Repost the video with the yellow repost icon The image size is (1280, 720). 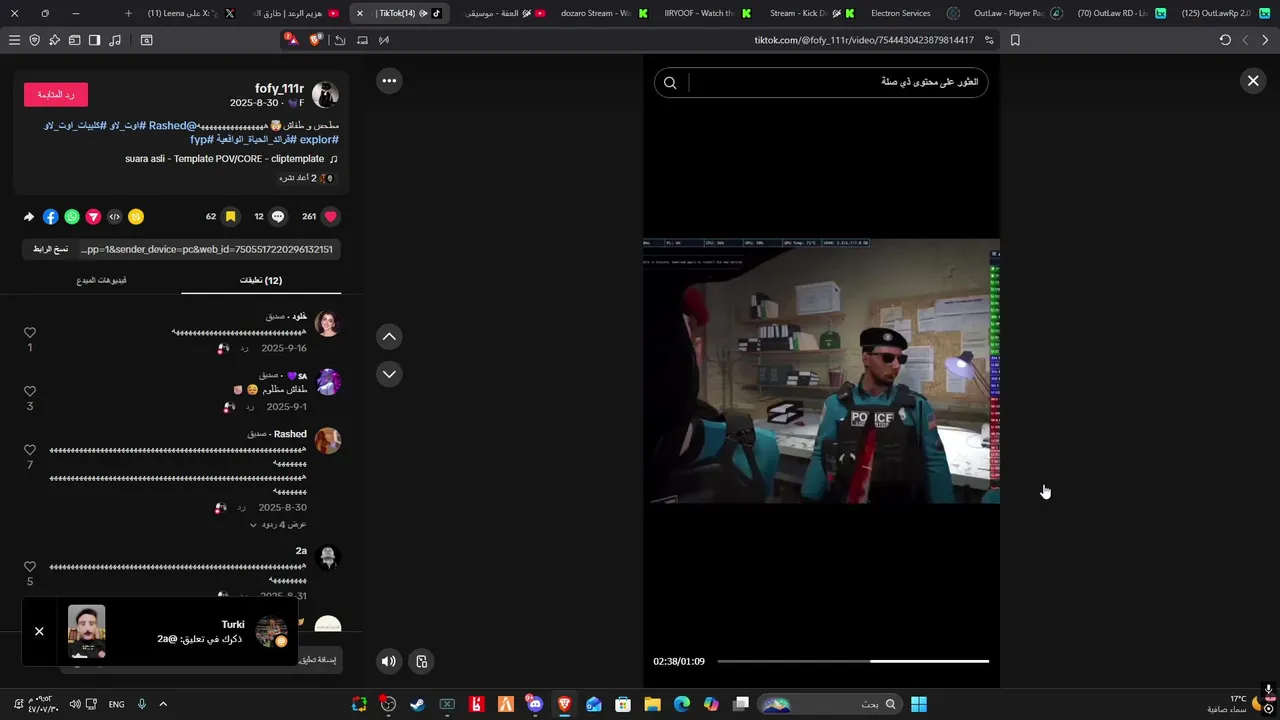(136, 216)
